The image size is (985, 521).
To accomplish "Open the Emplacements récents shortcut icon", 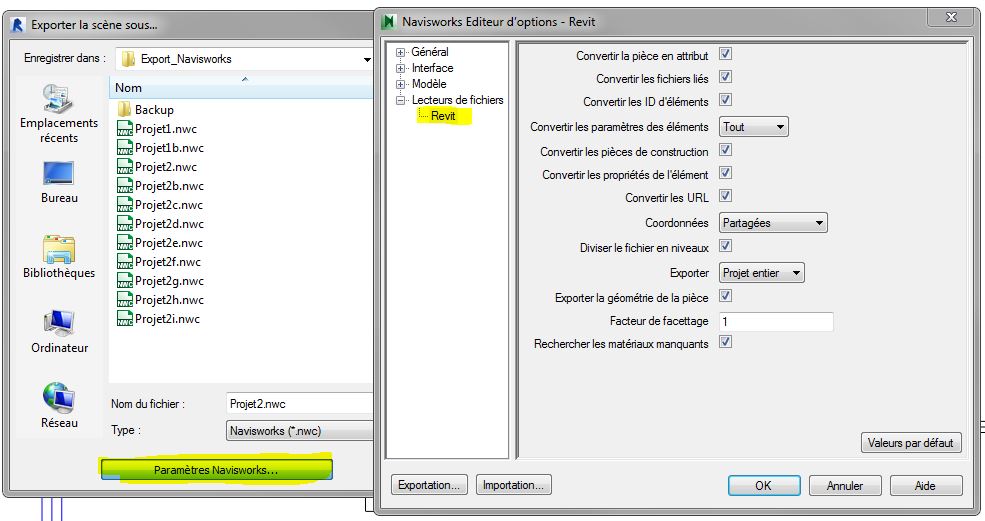I will [59, 99].
